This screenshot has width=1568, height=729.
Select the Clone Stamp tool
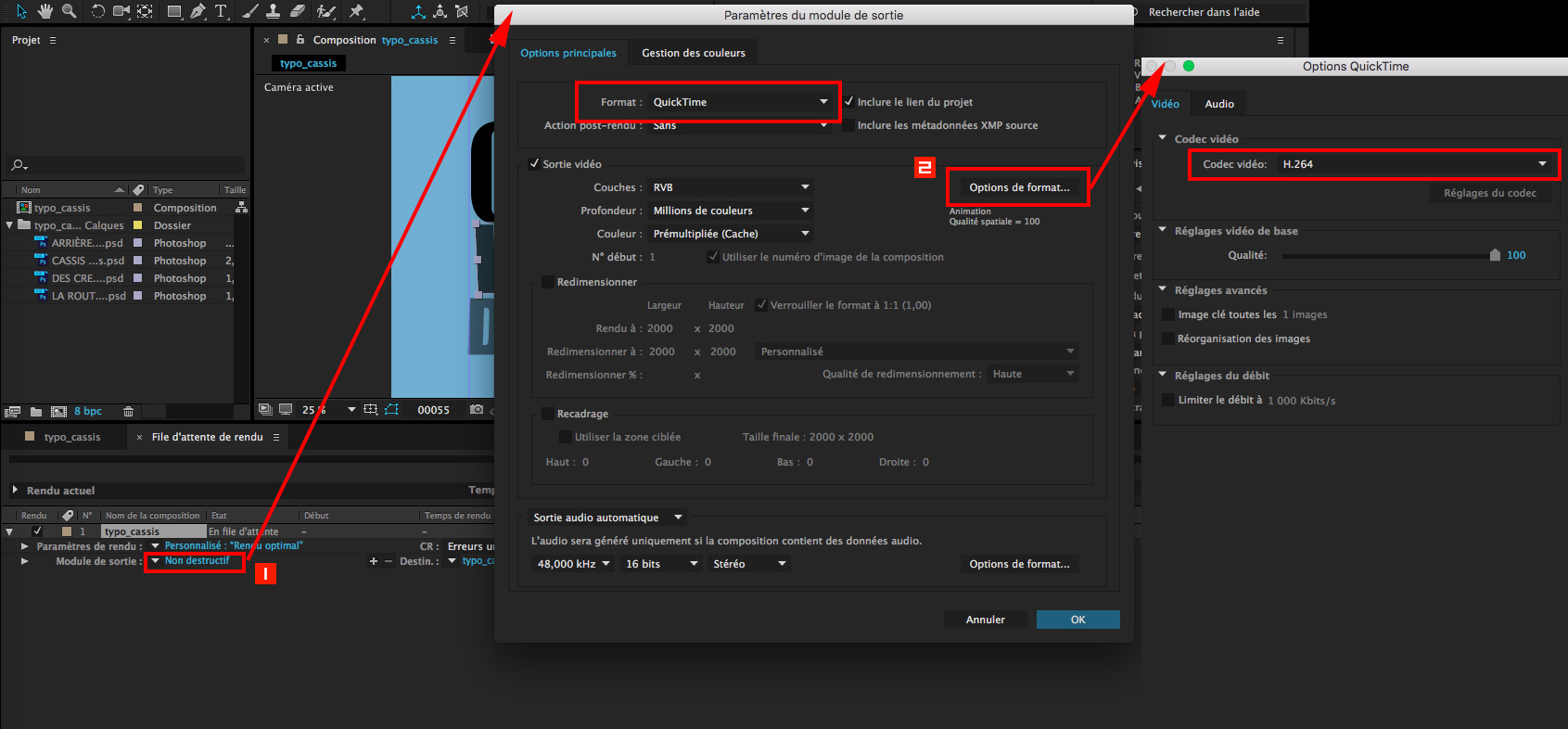274,11
